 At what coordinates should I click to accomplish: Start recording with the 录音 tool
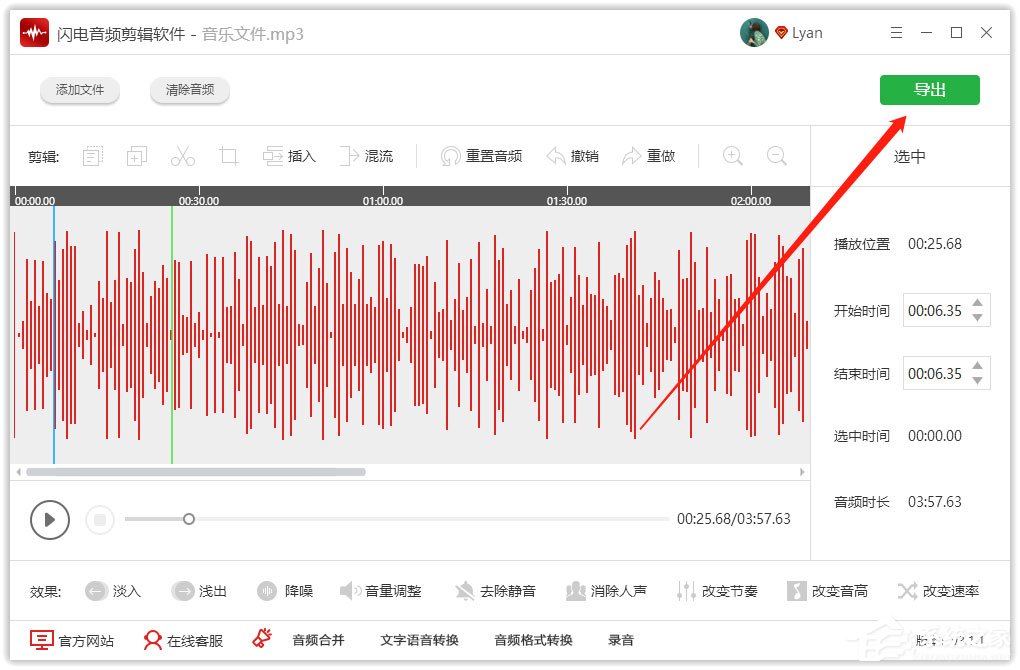pos(621,640)
